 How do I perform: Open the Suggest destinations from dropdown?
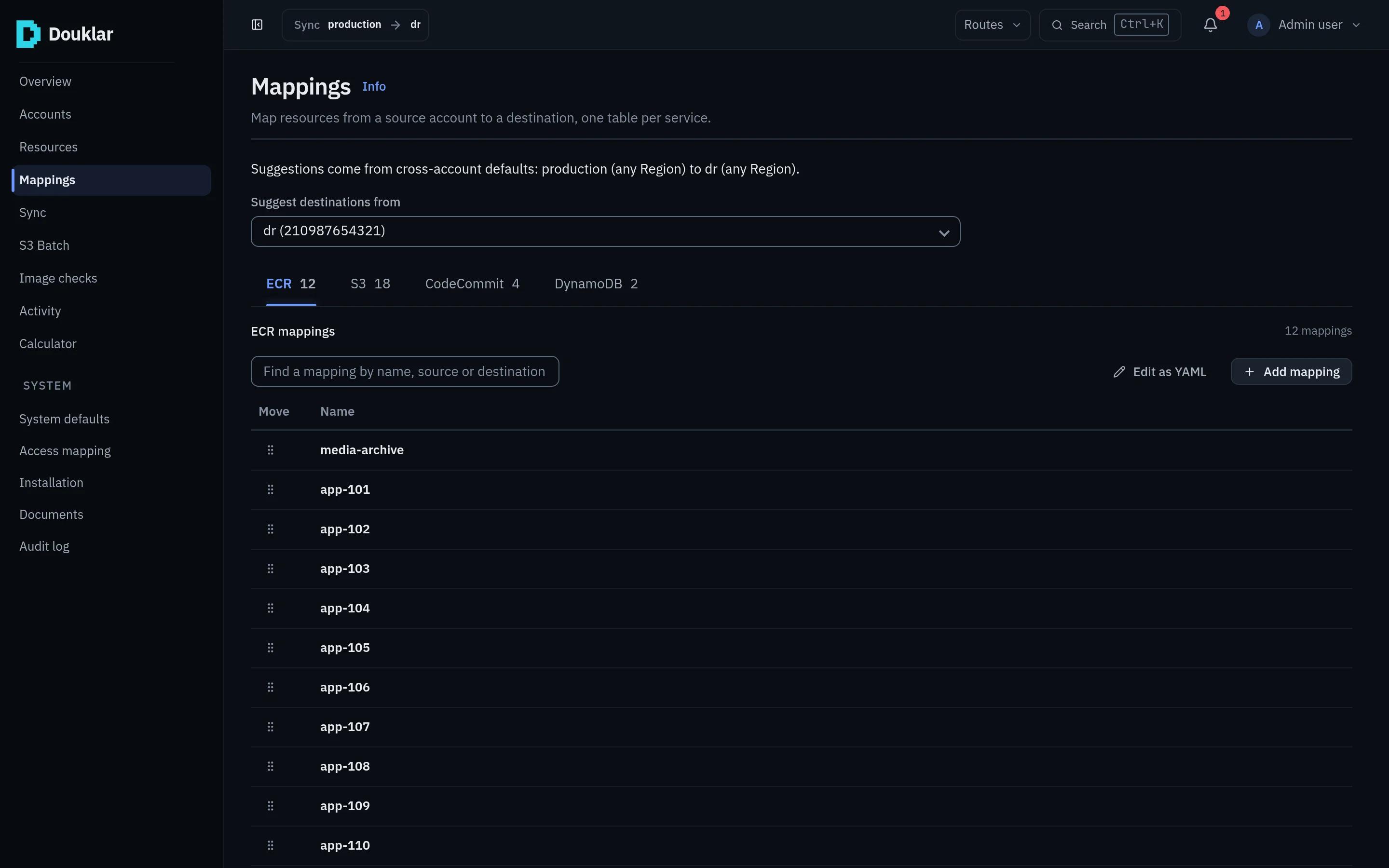pos(605,231)
